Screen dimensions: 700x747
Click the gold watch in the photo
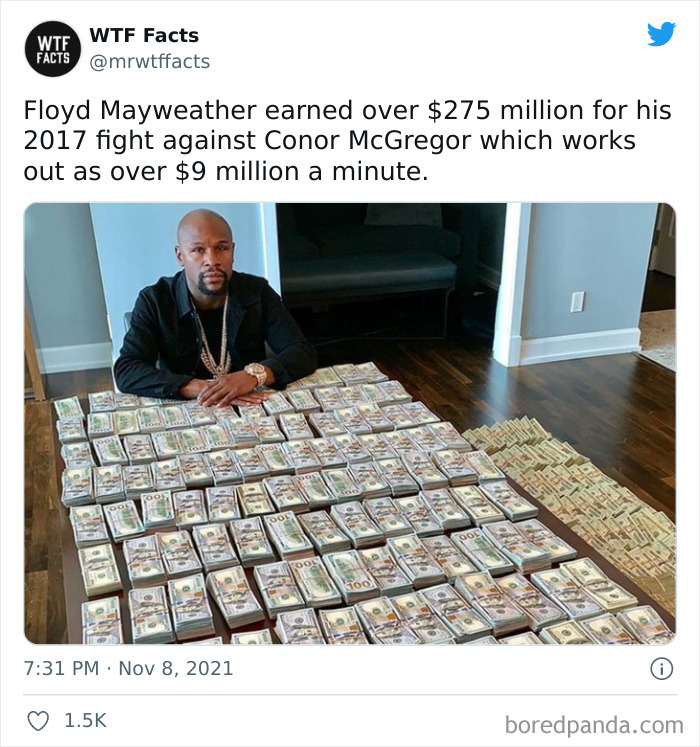[x=256, y=374]
